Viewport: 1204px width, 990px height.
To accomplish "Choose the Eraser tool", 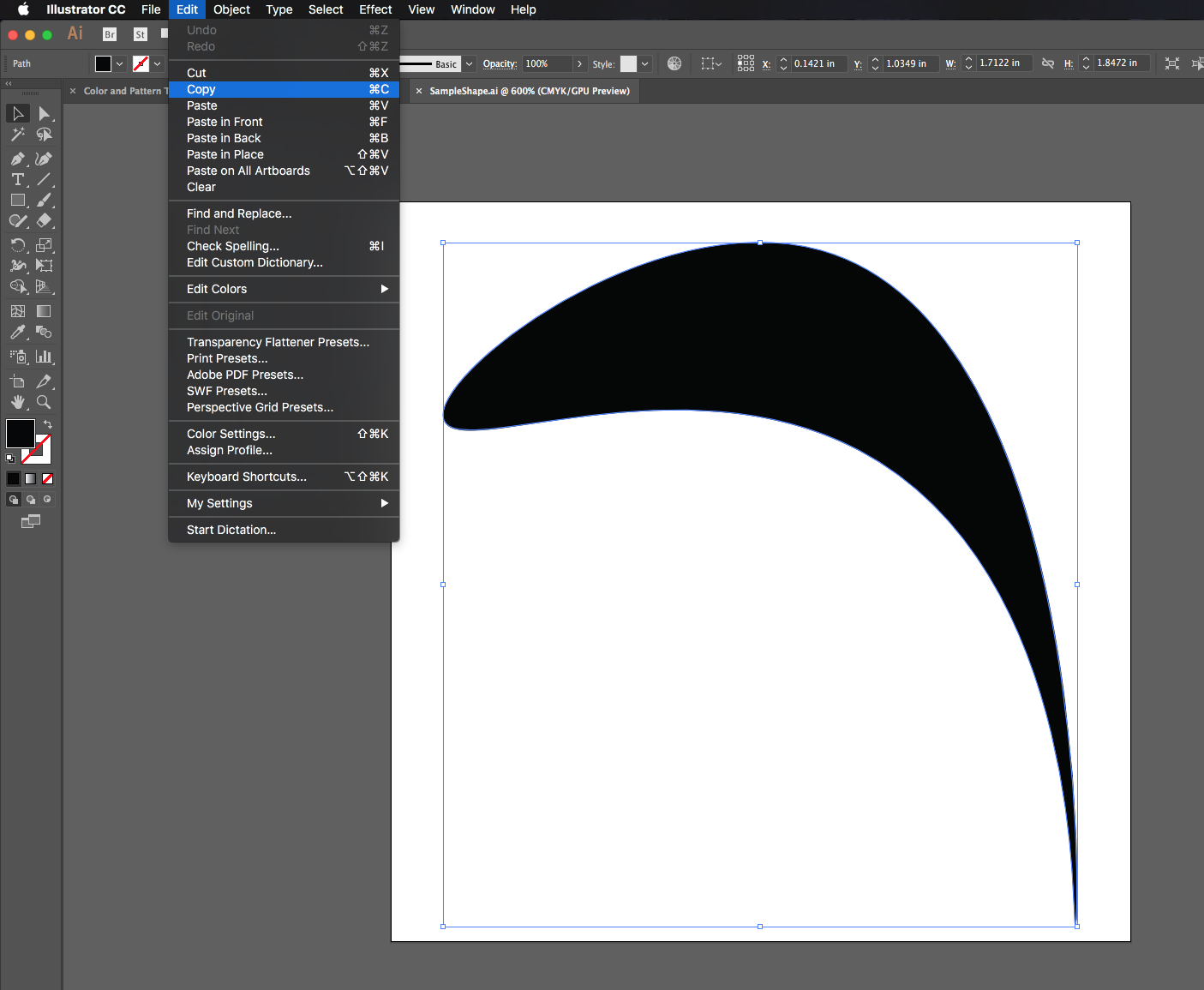I will 44,220.
